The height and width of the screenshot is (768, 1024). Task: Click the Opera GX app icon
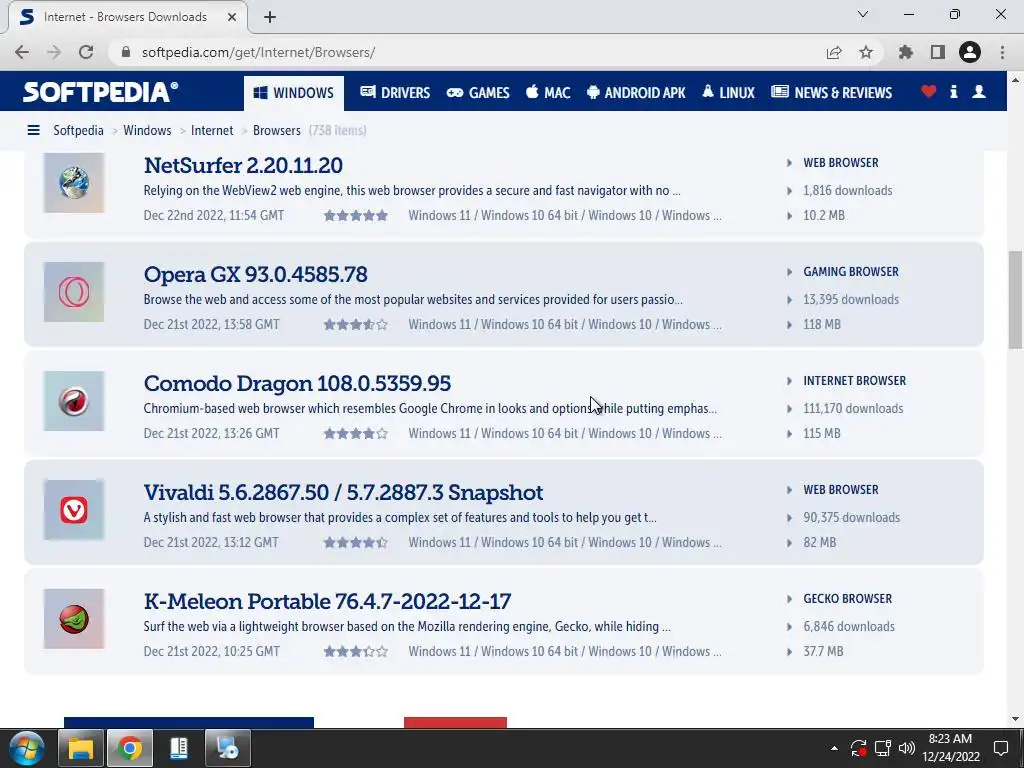[x=74, y=292]
